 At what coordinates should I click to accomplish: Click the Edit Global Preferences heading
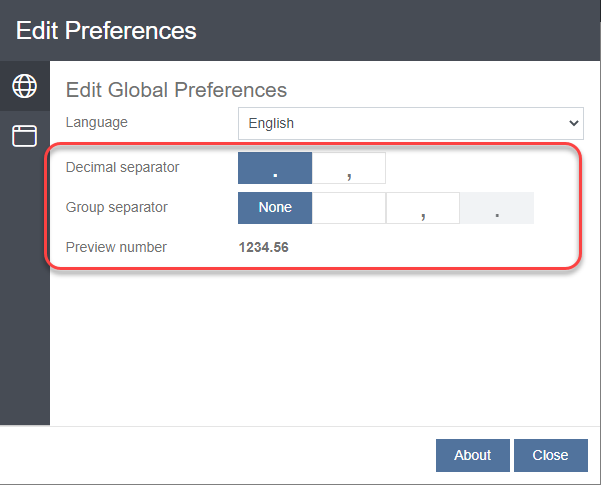click(x=176, y=90)
